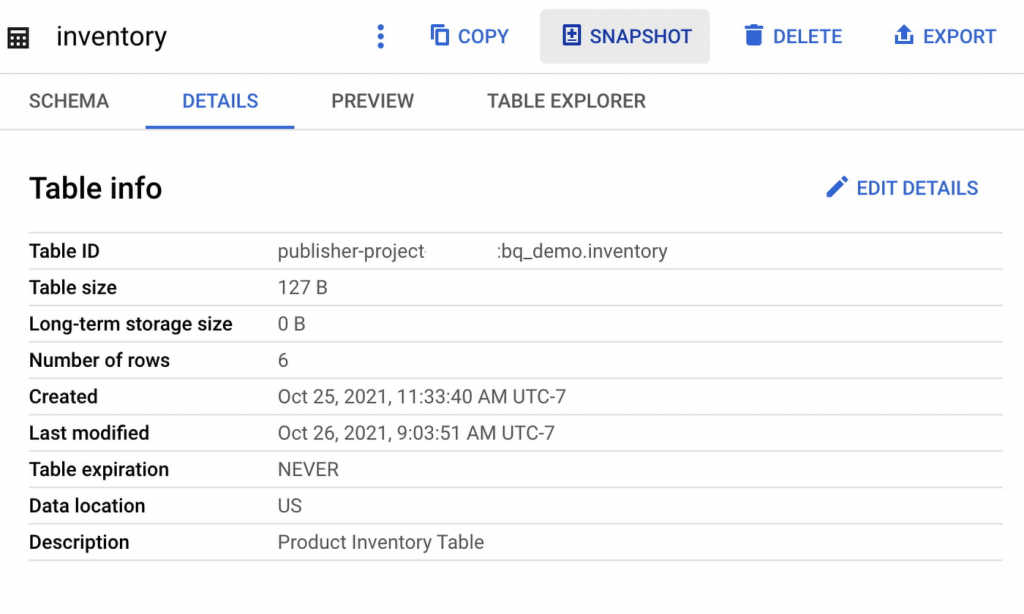The width and height of the screenshot is (1024, 614).
Task: Click the 0 B long-term storage value
Action: pos(291,324)
